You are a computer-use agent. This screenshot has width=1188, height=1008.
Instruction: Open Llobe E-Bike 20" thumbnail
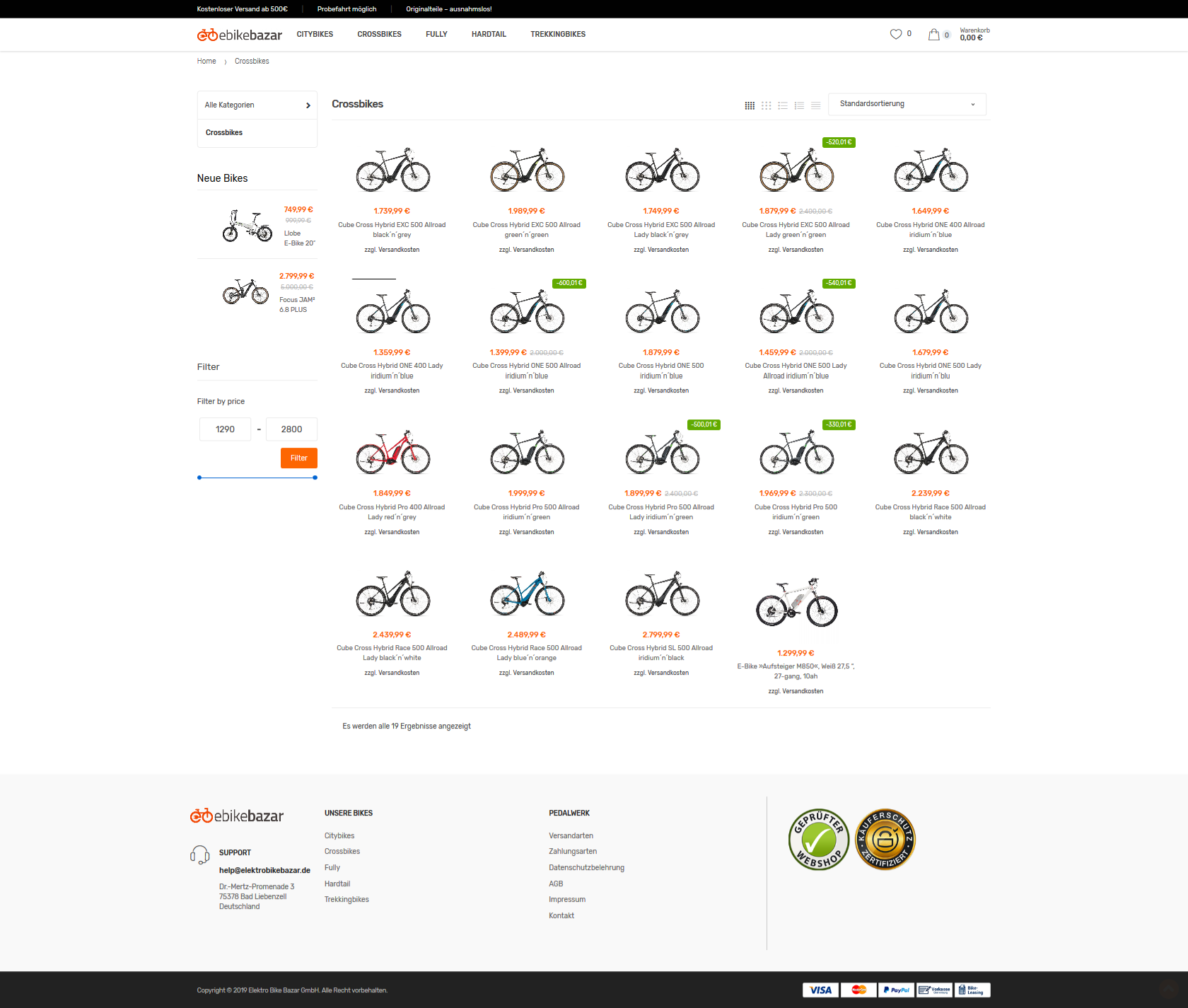pyautogui.click(x=247, y=226)
